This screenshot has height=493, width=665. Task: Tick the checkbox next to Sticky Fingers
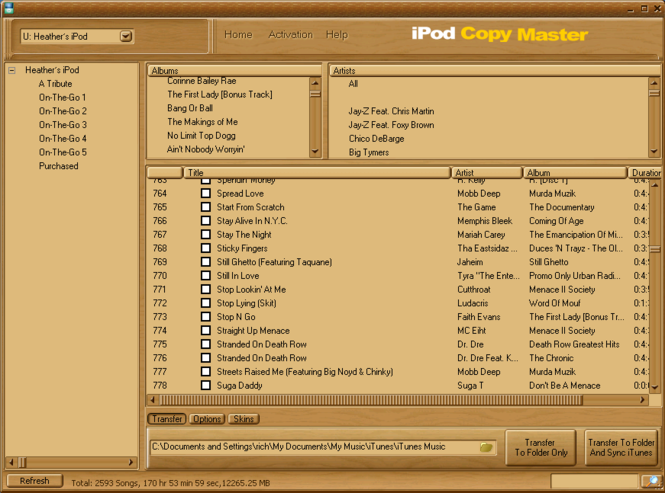click(206, 248)
